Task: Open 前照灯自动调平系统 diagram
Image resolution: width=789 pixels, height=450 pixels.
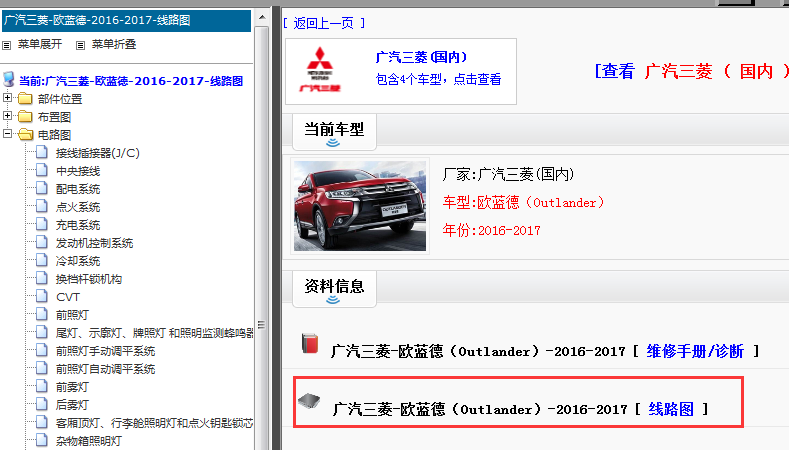Action: [106, 369]
